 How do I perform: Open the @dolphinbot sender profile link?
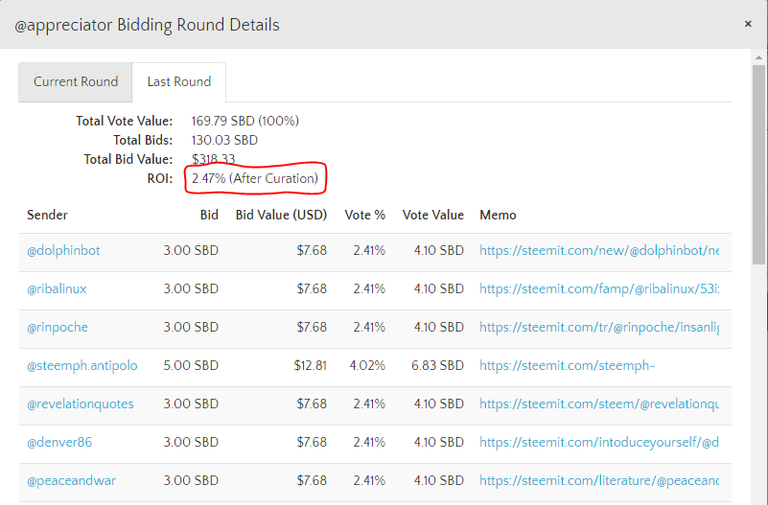coord(63,251)
